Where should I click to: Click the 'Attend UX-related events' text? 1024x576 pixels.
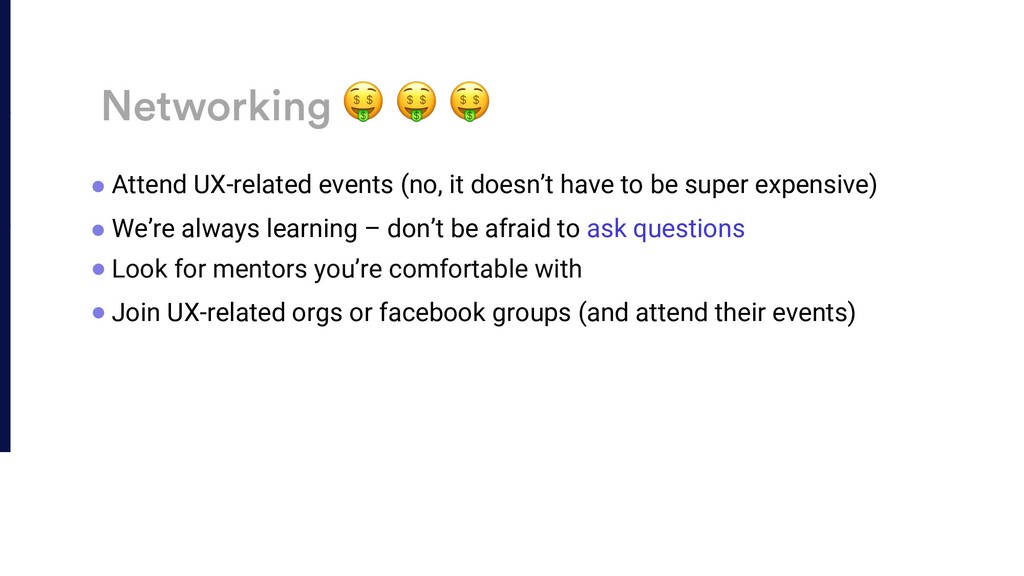[253, 185]
